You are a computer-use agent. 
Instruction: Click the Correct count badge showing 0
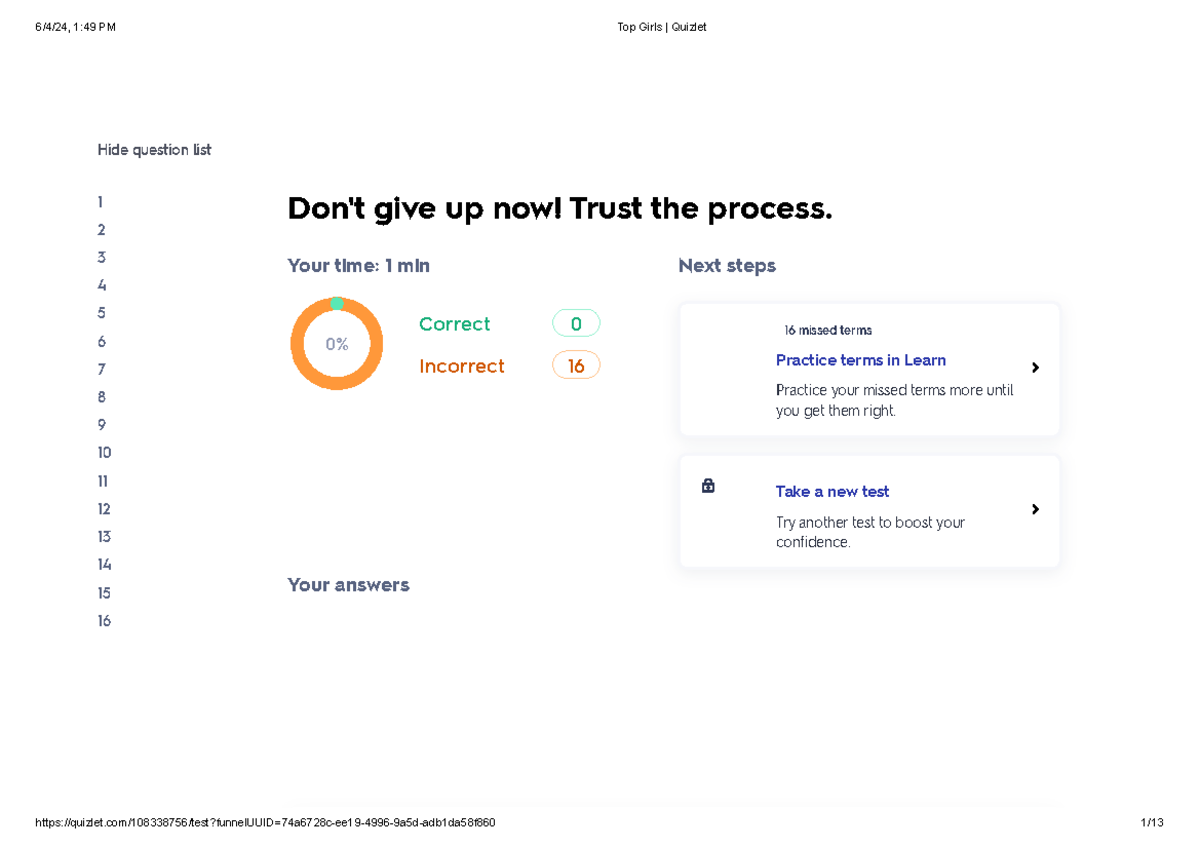click(576, 323)
